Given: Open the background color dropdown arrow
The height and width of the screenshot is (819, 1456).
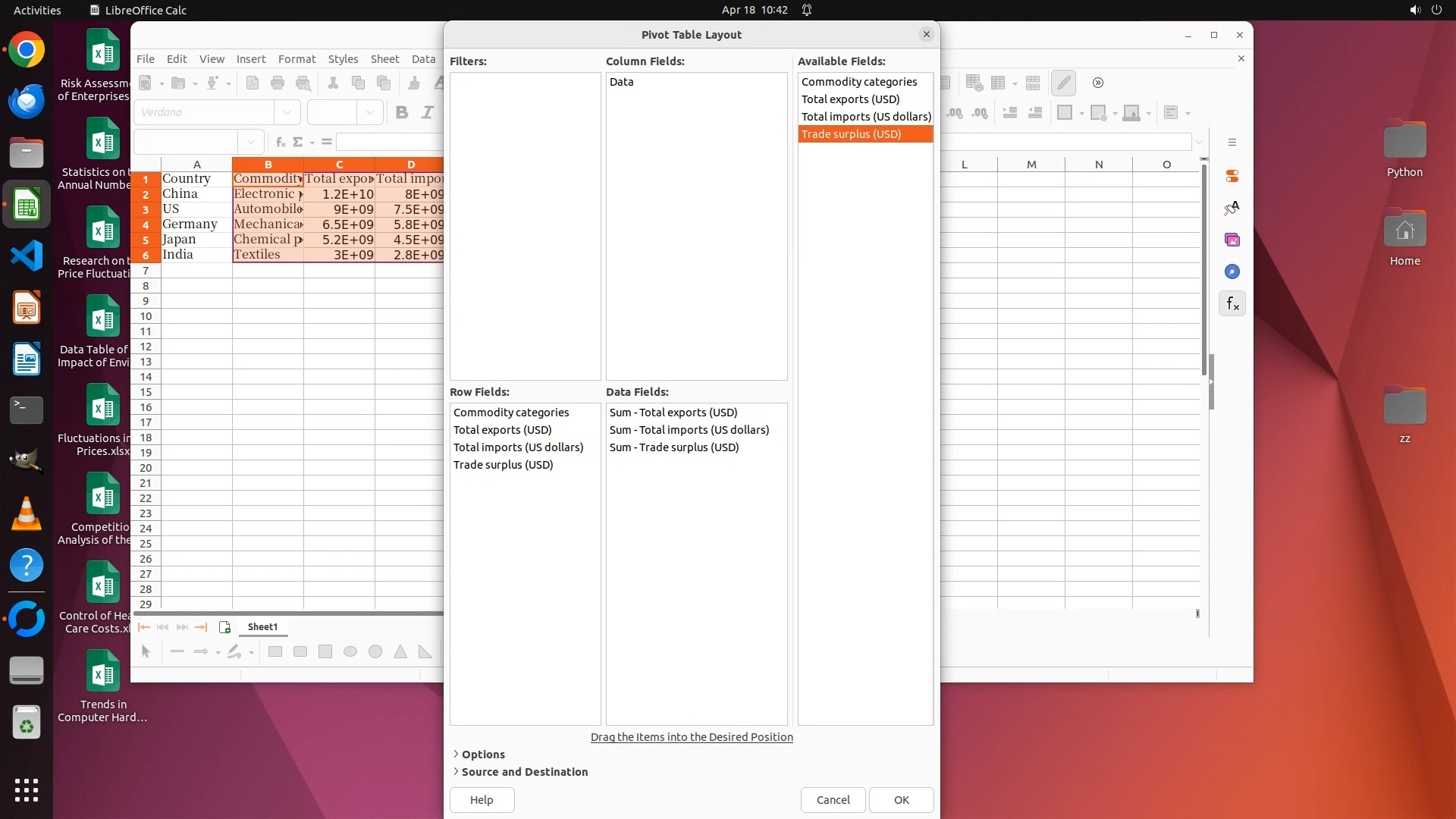Looking at the screenshot, I should pos(1149,114).
